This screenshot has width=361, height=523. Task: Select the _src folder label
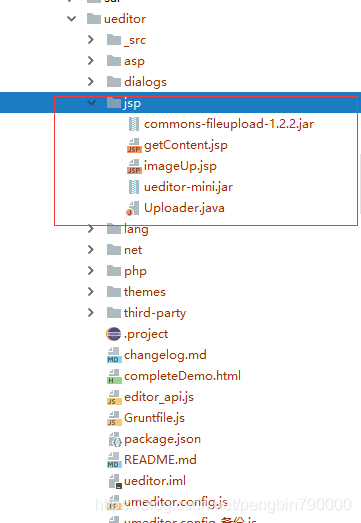click(x=135, y=40)
